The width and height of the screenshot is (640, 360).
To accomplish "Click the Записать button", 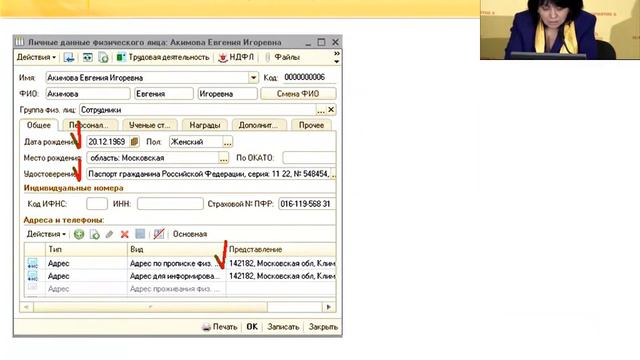I will tap(283, 327).
